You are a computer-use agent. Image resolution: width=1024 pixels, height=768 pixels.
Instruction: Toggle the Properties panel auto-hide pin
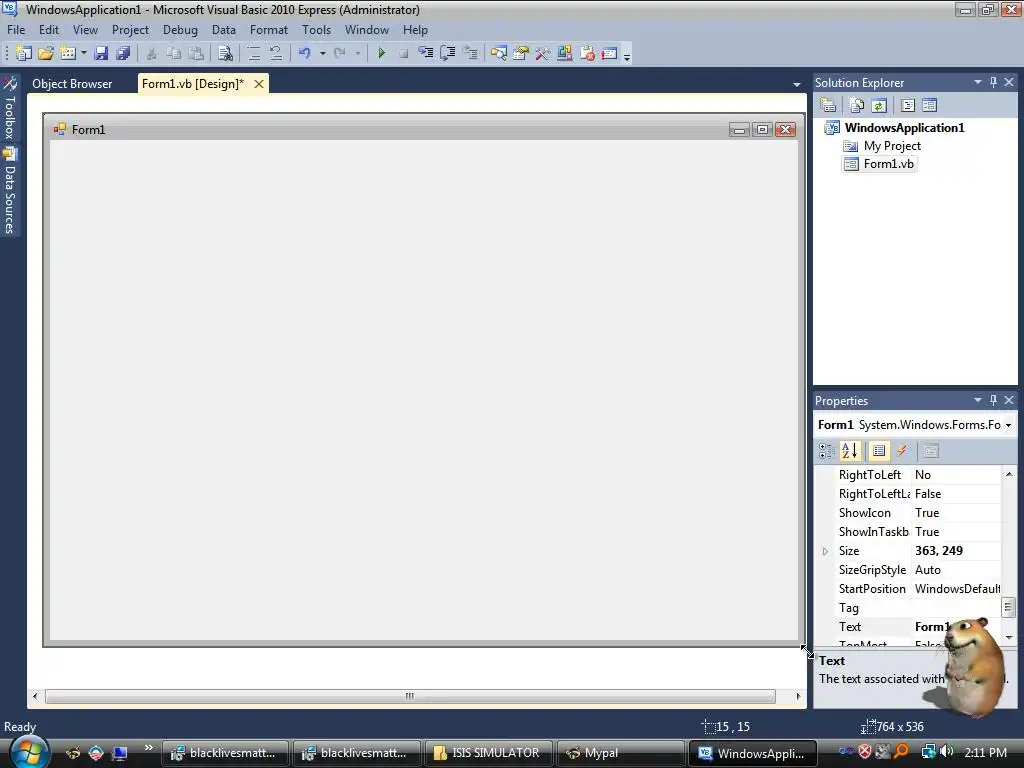(993, 400)
